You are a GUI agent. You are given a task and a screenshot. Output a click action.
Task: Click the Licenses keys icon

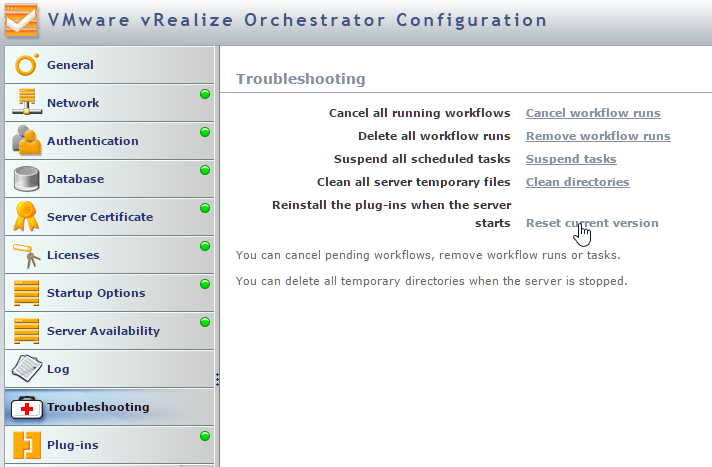[27, 255]
